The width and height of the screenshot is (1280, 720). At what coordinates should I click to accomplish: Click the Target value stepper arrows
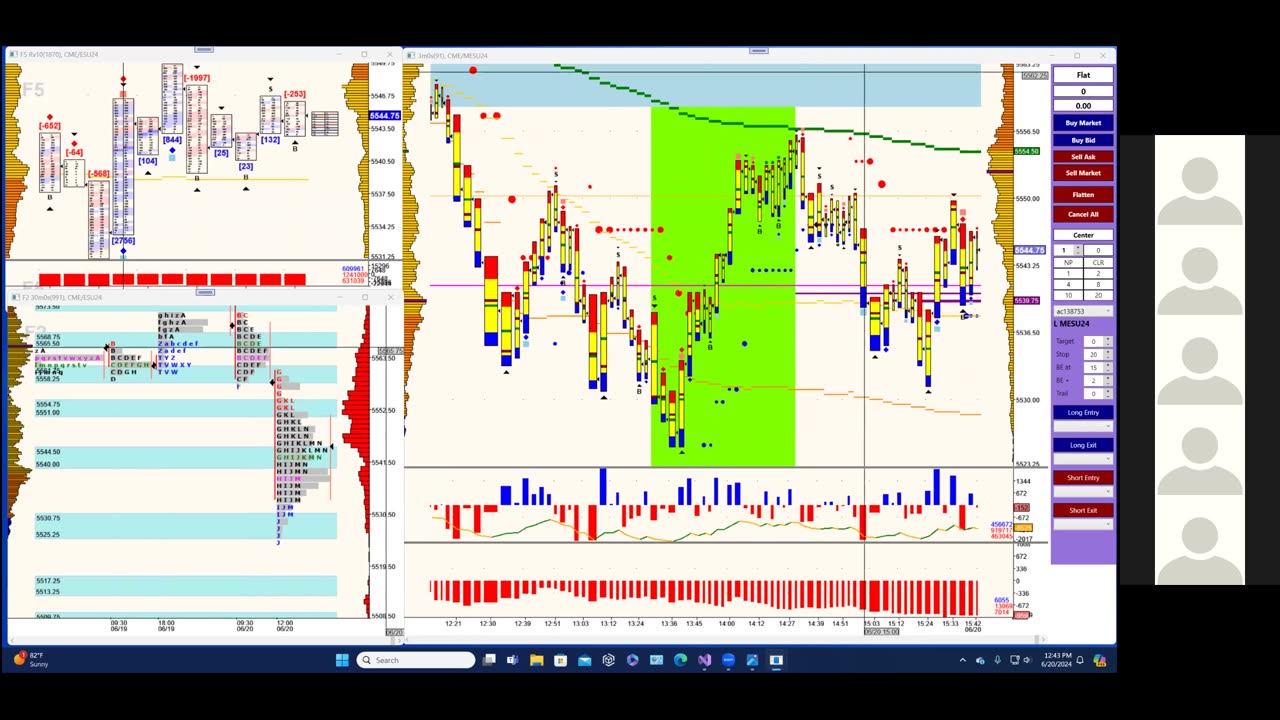coord(1108,341)
